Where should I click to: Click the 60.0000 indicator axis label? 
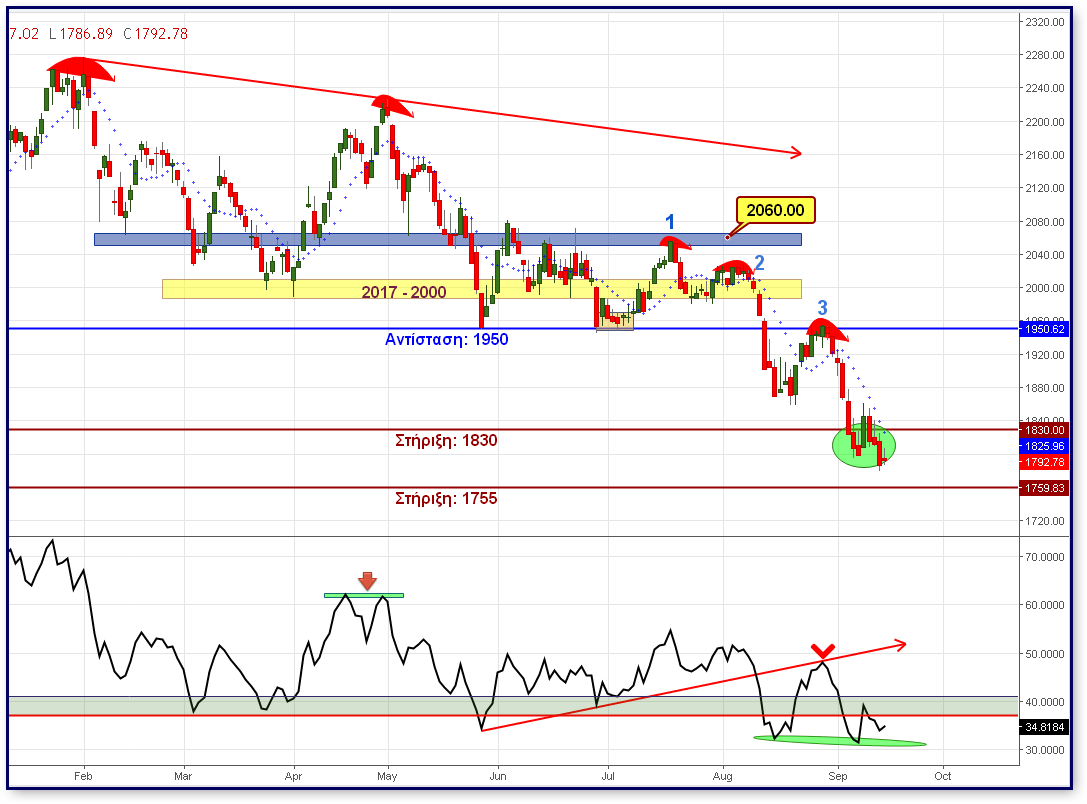click(1045, 605)
